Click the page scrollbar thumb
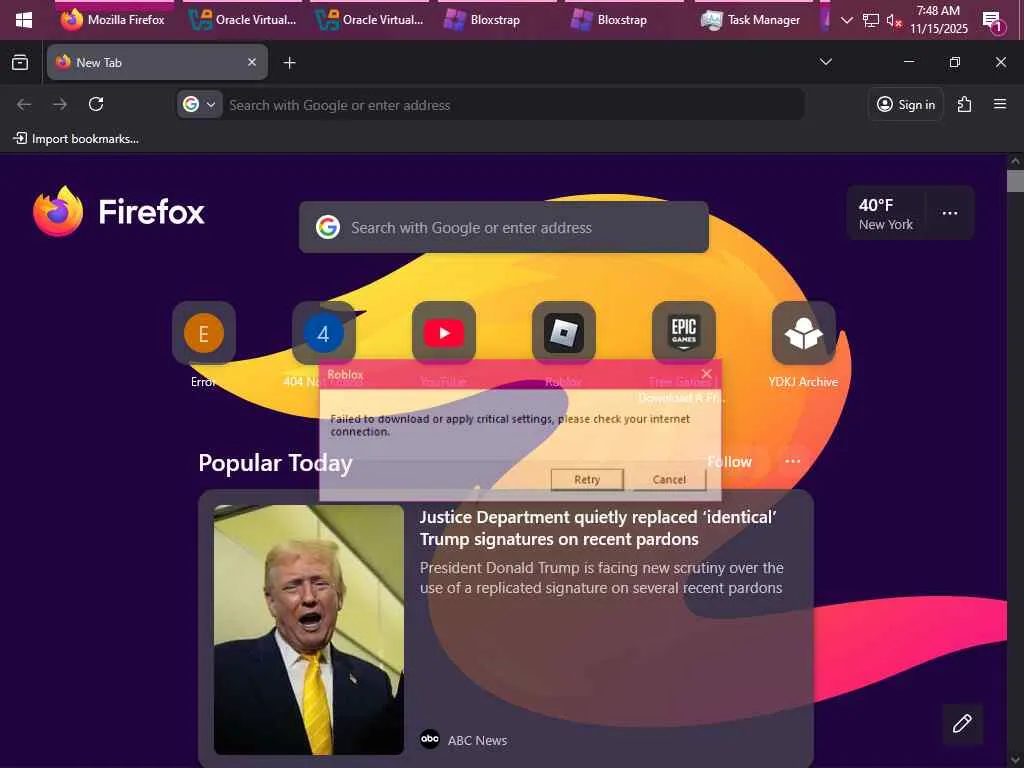The image size is (1024, 768). pos(1015,180)
